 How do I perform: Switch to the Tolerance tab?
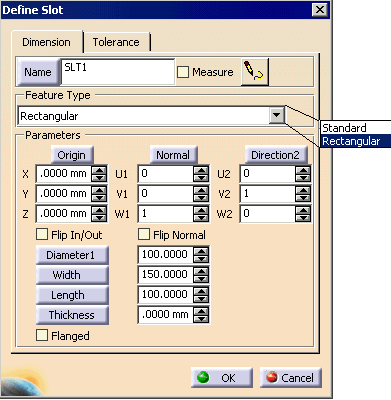point(116,42)
